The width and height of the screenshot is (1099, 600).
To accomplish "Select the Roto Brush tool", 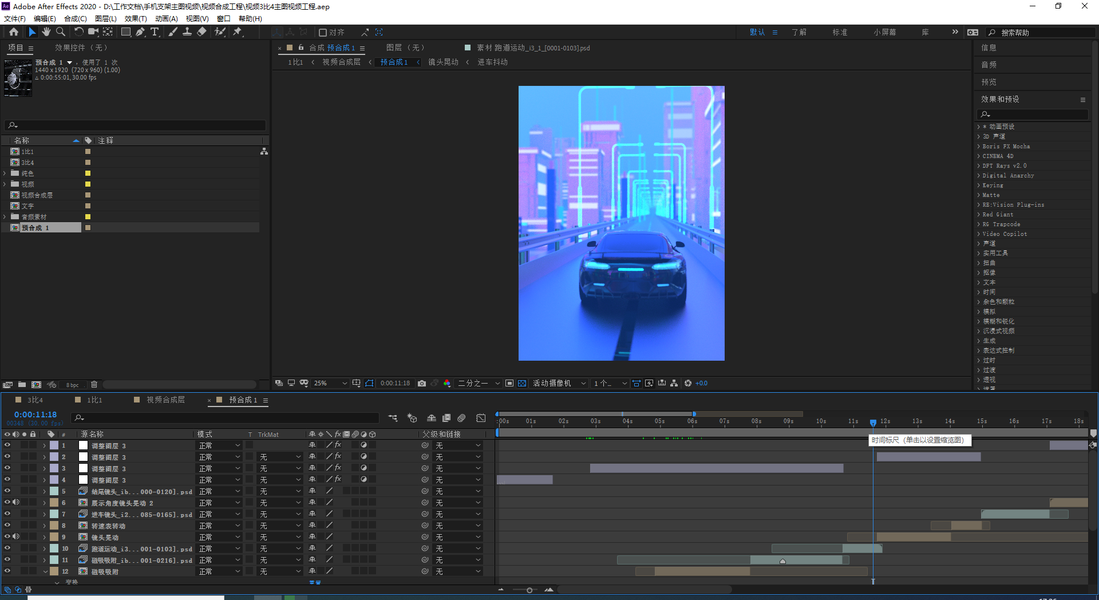I will tap(220, 32).
